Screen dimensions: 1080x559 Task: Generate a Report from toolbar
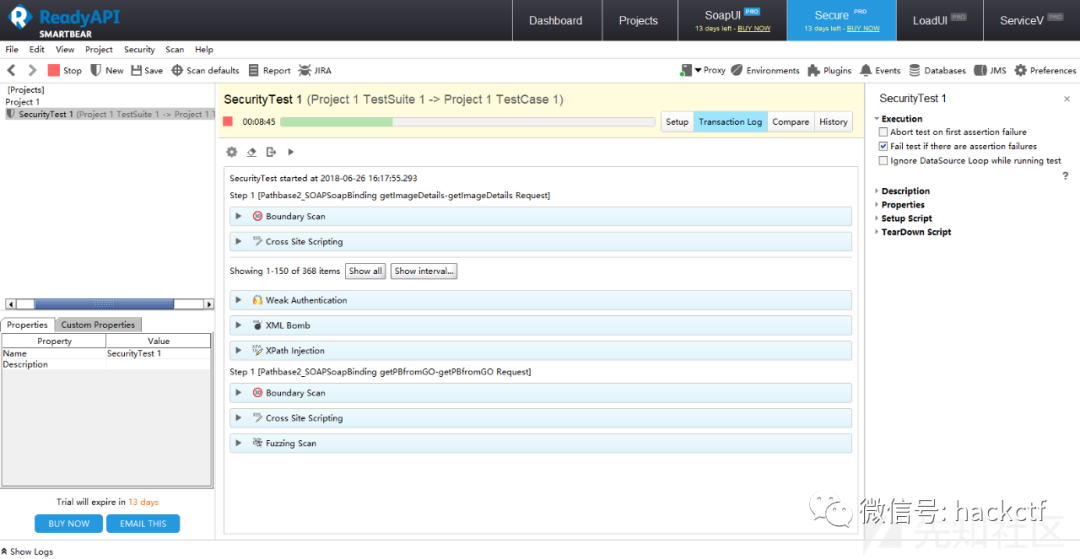coord(269,70)
